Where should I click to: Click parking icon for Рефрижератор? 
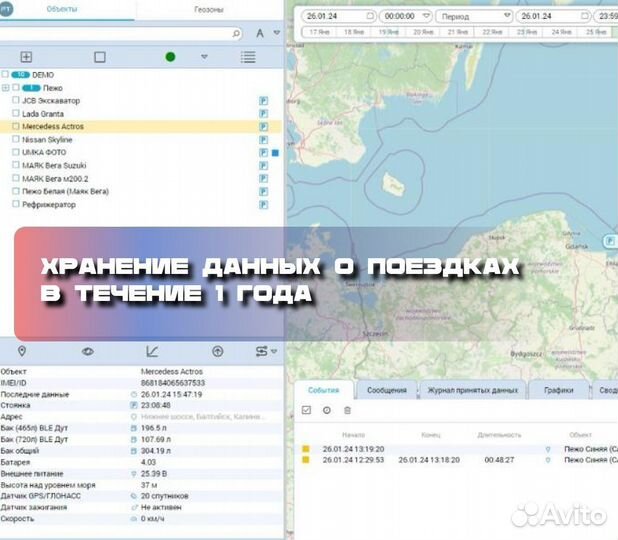point(264,205)
